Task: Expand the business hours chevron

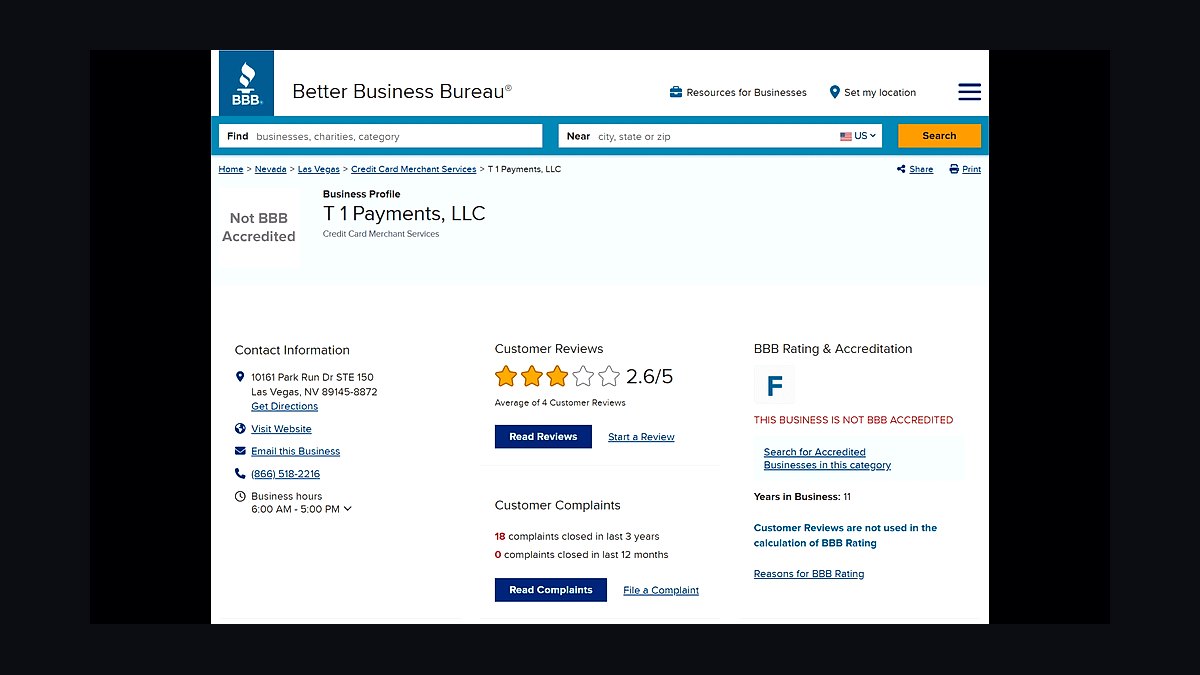Action: coord(348,509)
